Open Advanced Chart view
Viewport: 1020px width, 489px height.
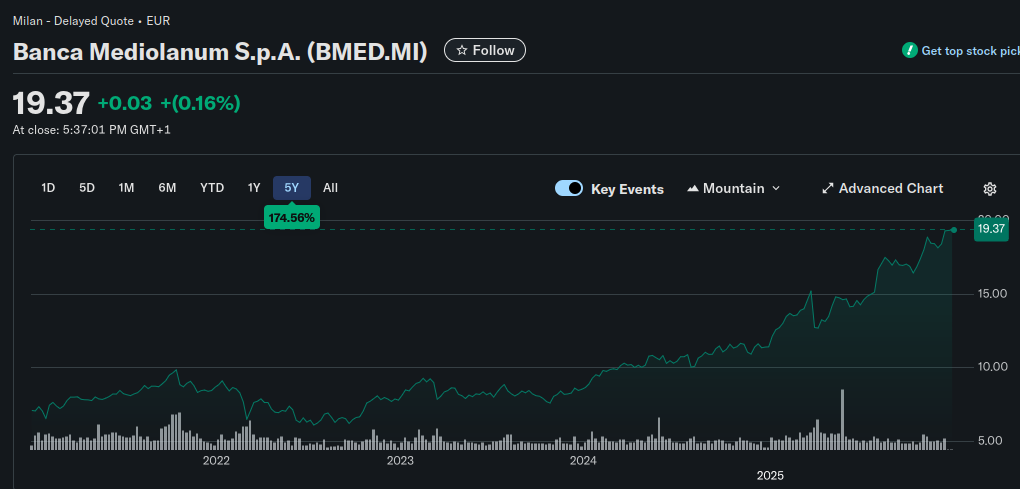[x=890, y=188]
